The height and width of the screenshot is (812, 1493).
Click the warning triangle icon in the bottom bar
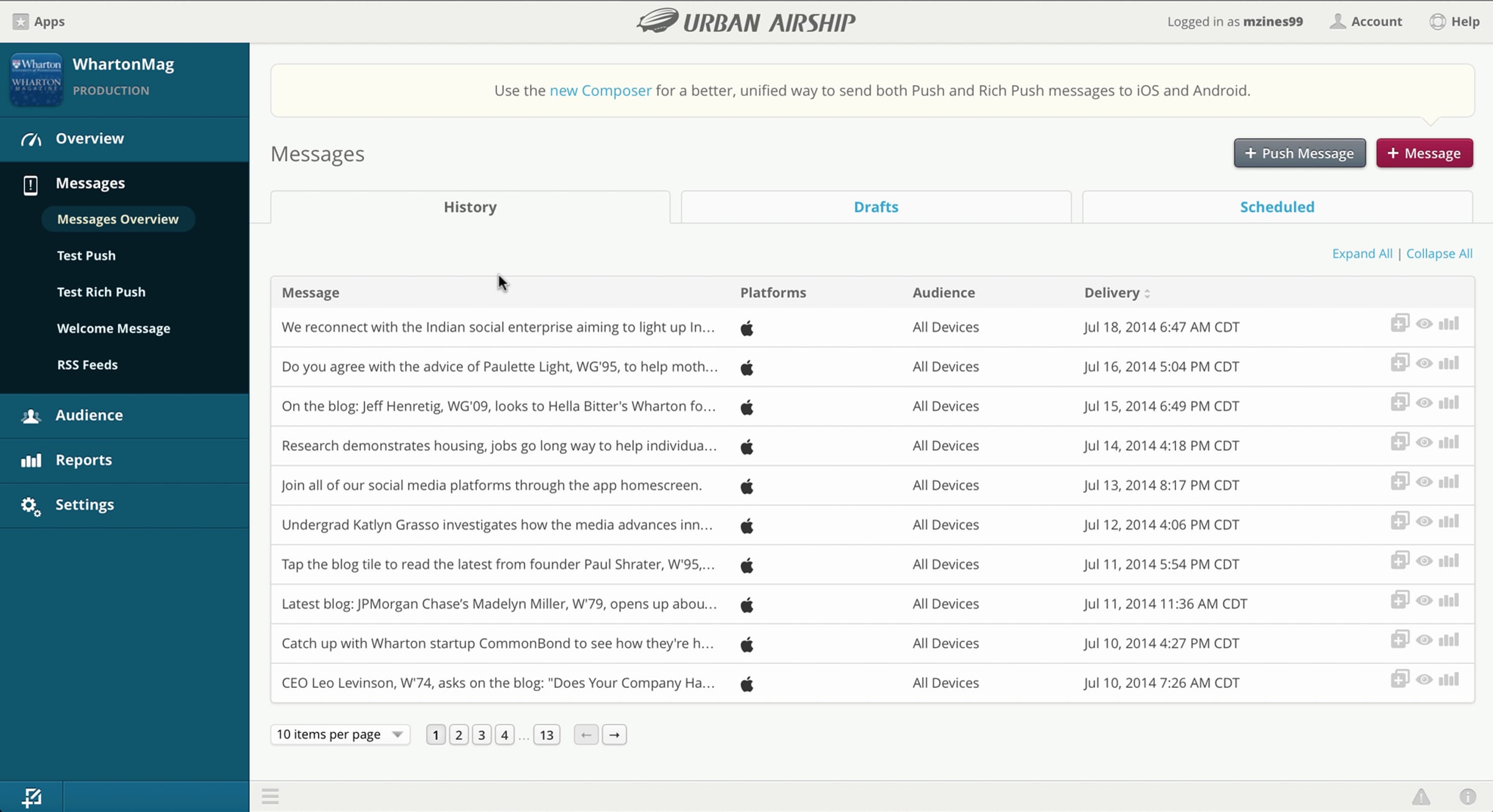pyautogui.click(x=1421, y=796)
